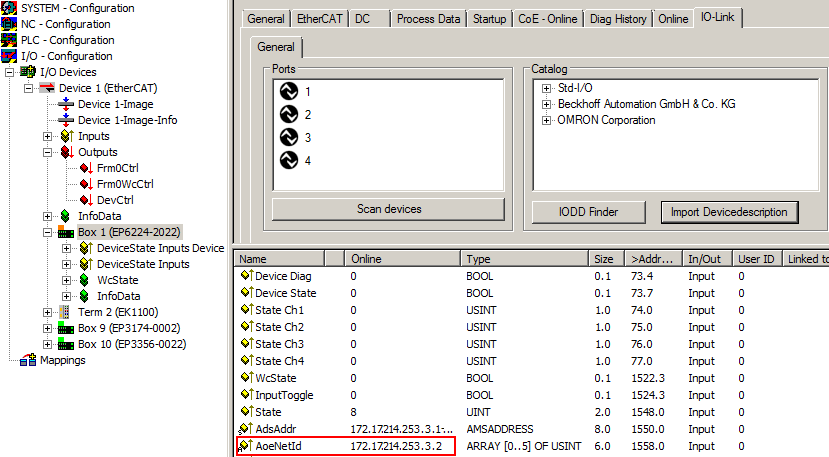The image size is (829, 457).
Task: Click the PLC - Configuration icon
Action: point(9,40)
